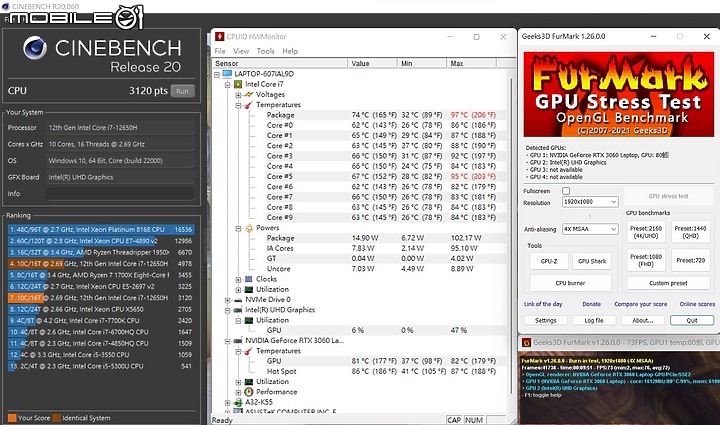Open the File menu in HWMonitor
720x425 pixels.
[x=220, y=51]
